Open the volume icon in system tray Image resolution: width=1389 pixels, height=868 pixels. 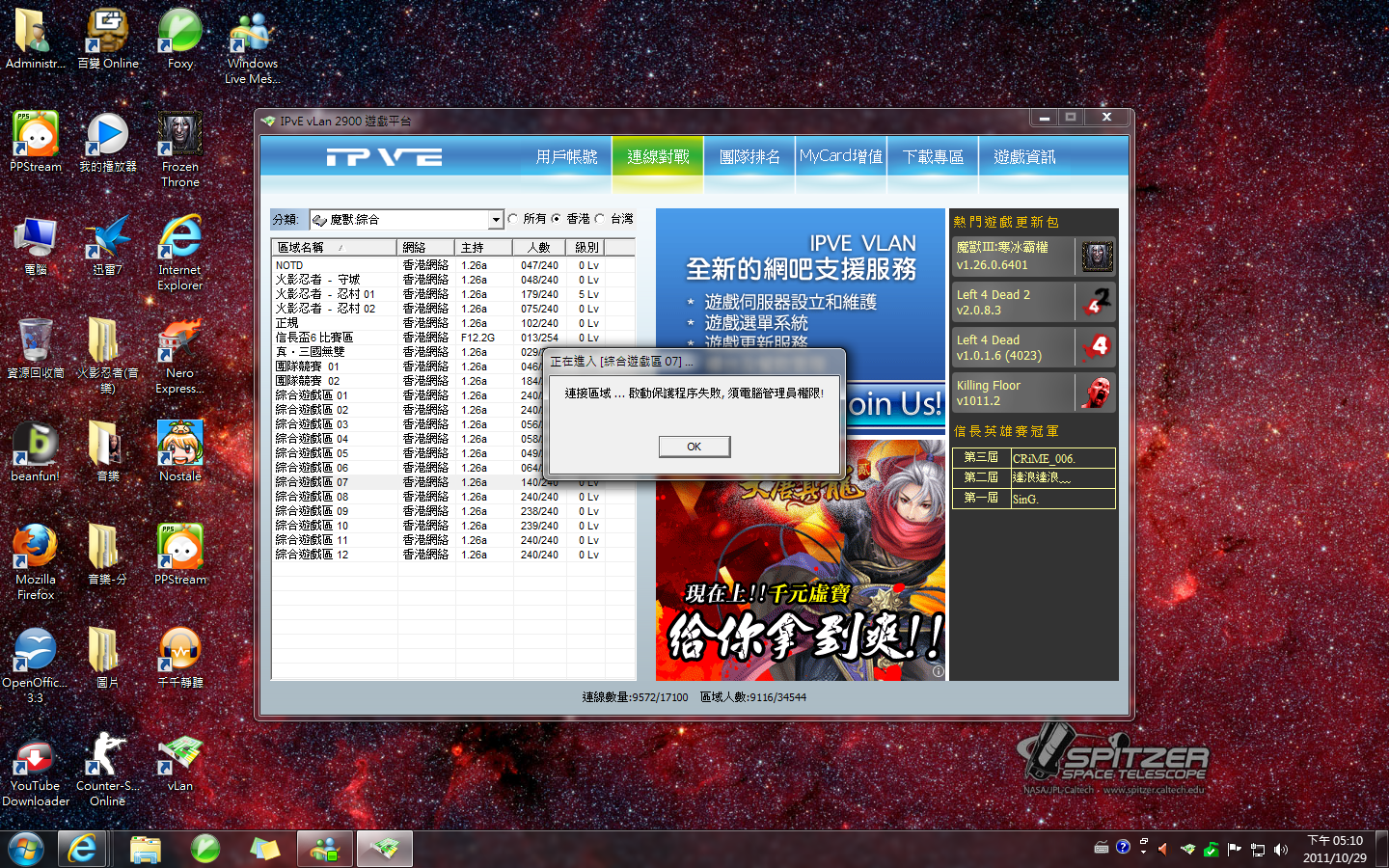[1281, 850]
